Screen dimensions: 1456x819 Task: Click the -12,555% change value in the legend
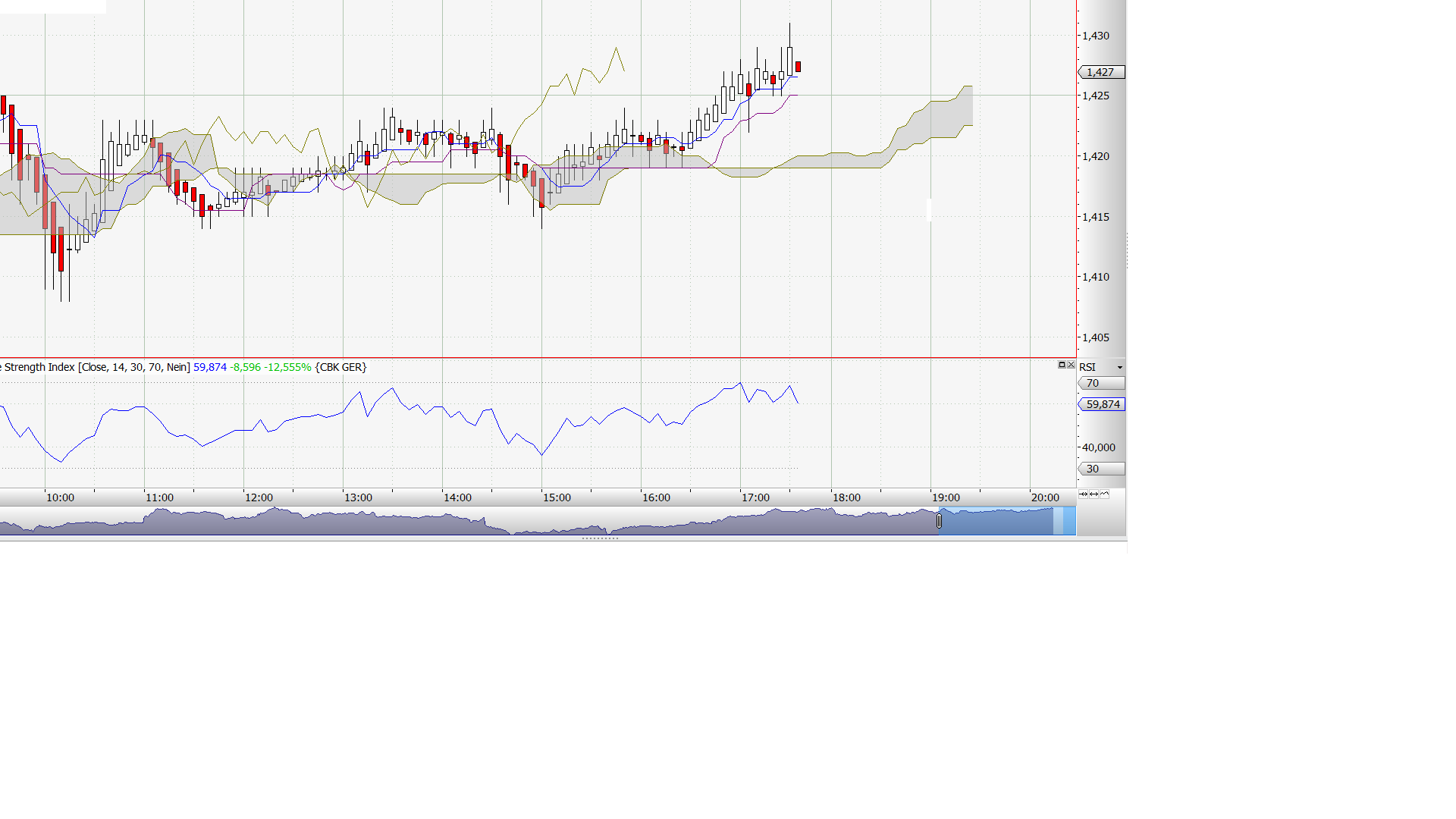(287, 367)
